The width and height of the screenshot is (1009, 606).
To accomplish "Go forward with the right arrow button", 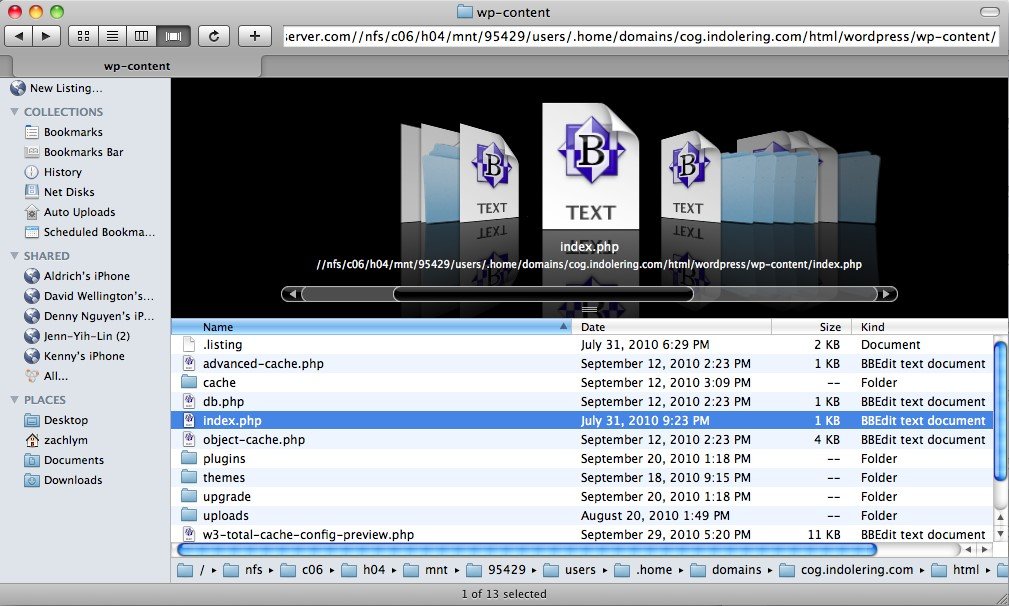I will click(x=46, y=36).
